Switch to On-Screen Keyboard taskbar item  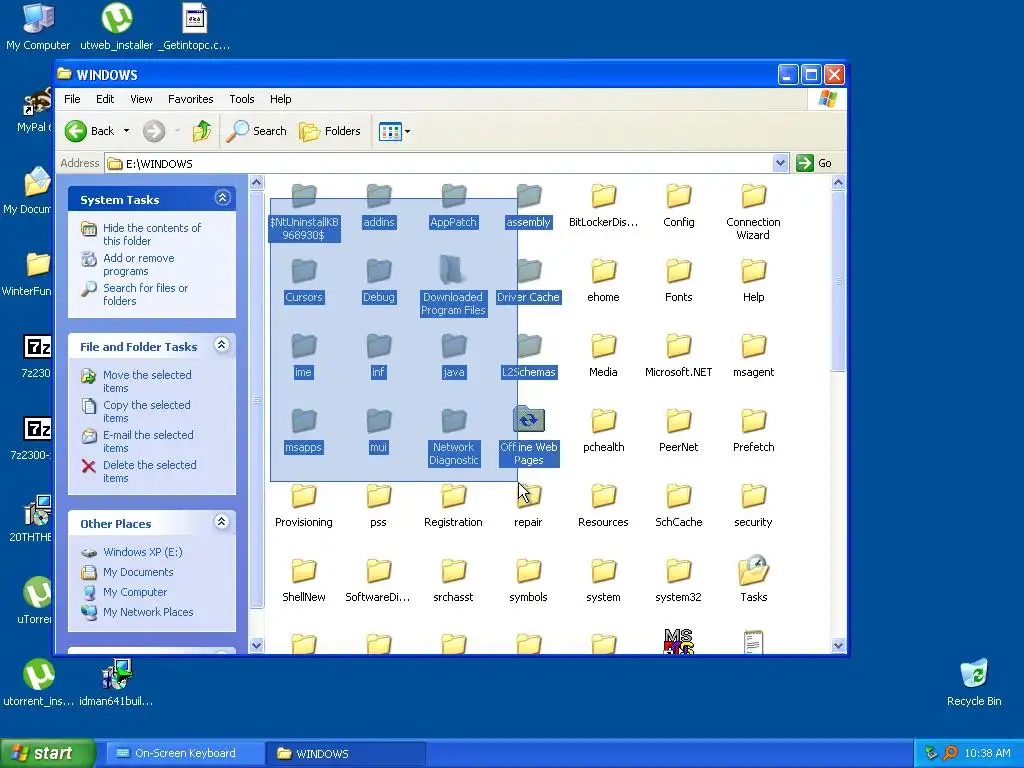[185, 754]
